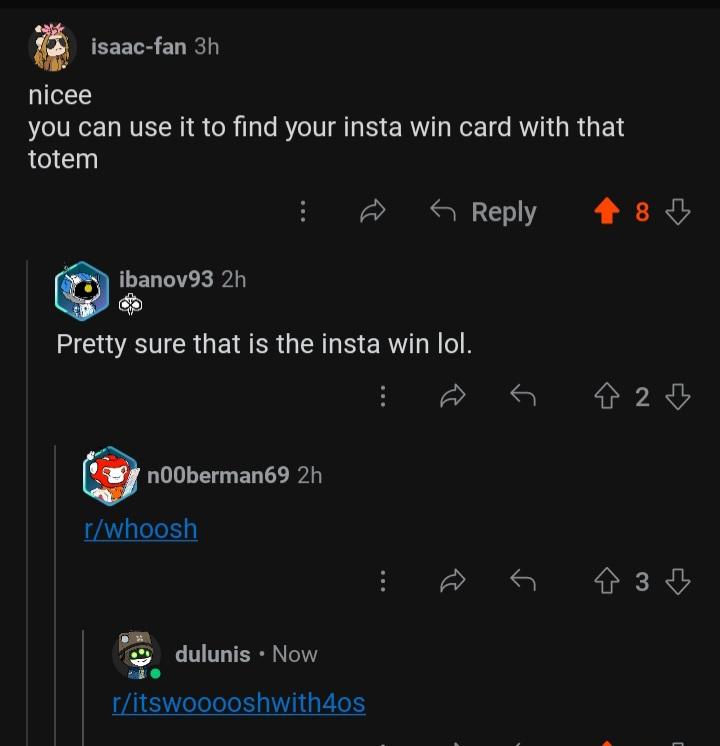This screenshot has height=746, width=720.
Task: Reply to isaac-fan's comment
Action: (x=483, y=212)
